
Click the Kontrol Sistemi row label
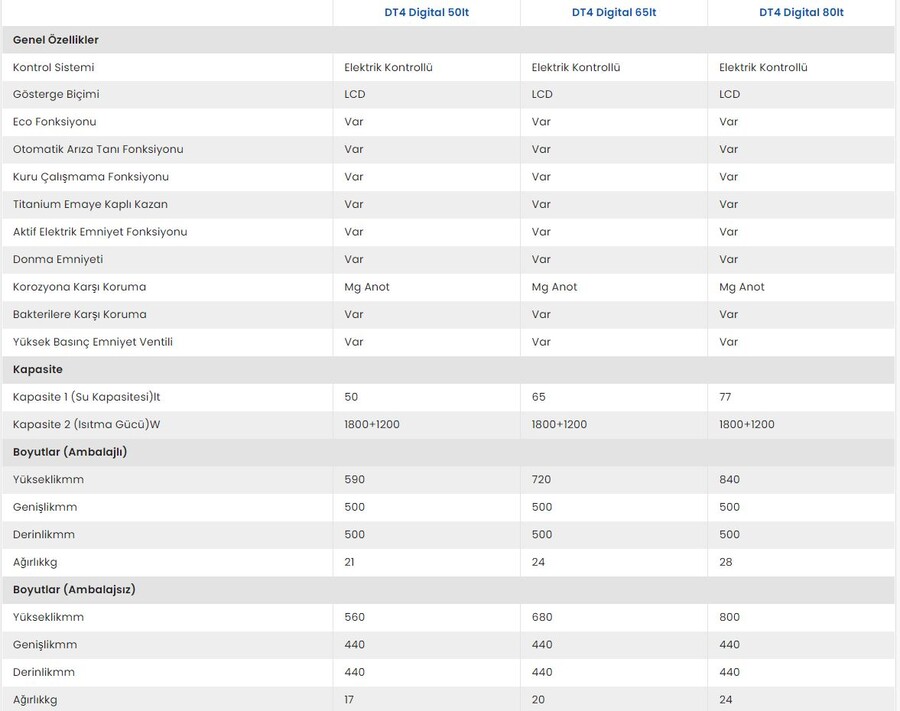[53, 67]
